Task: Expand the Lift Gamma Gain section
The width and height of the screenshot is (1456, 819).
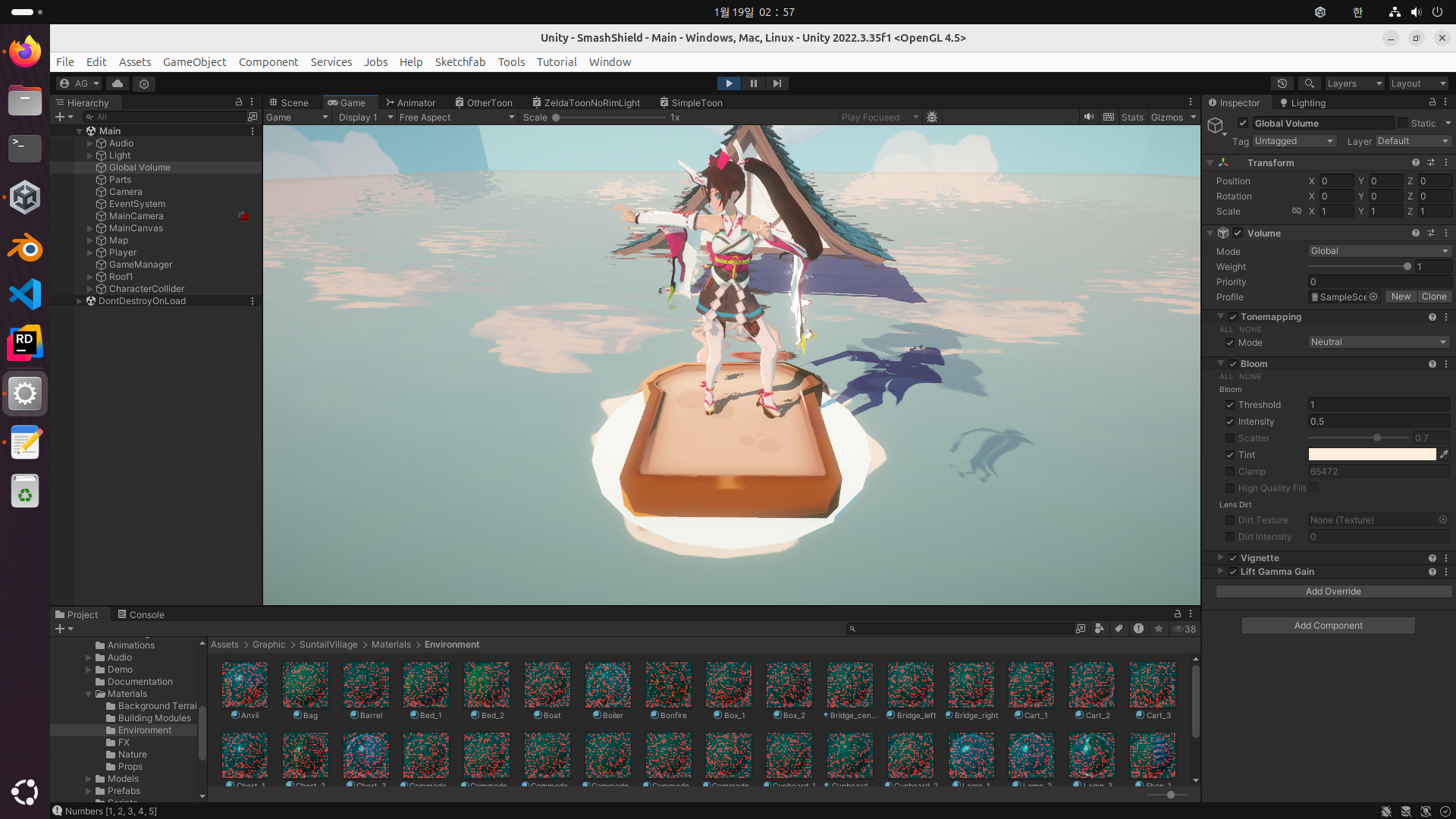Action: tap(1220, 571)
